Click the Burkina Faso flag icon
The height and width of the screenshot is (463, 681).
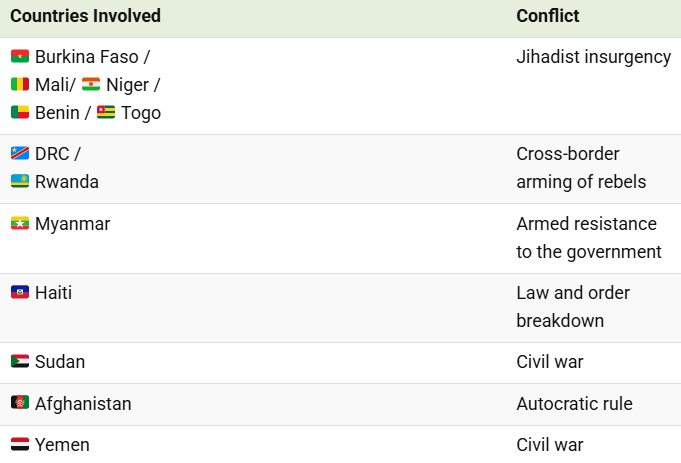coord(20,57)
